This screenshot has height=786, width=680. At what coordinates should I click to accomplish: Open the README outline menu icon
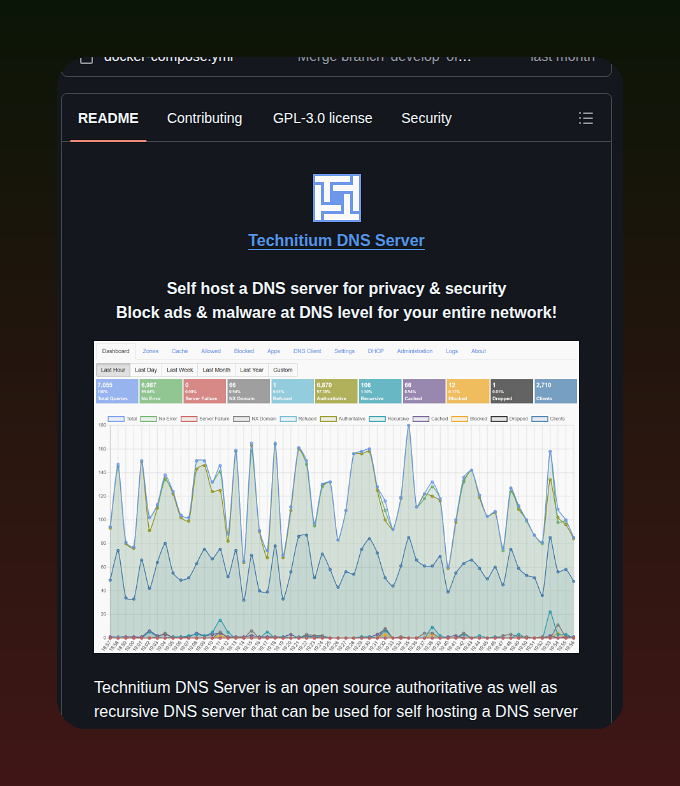point(585,118)
